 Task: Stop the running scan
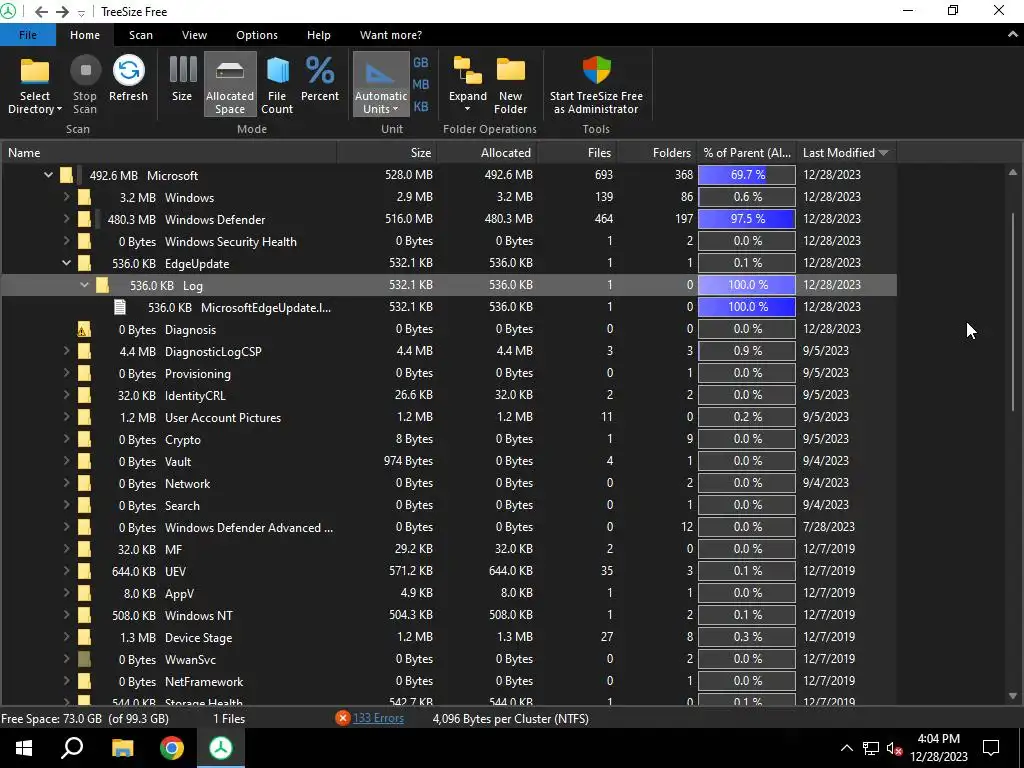[x=84, y=86]
